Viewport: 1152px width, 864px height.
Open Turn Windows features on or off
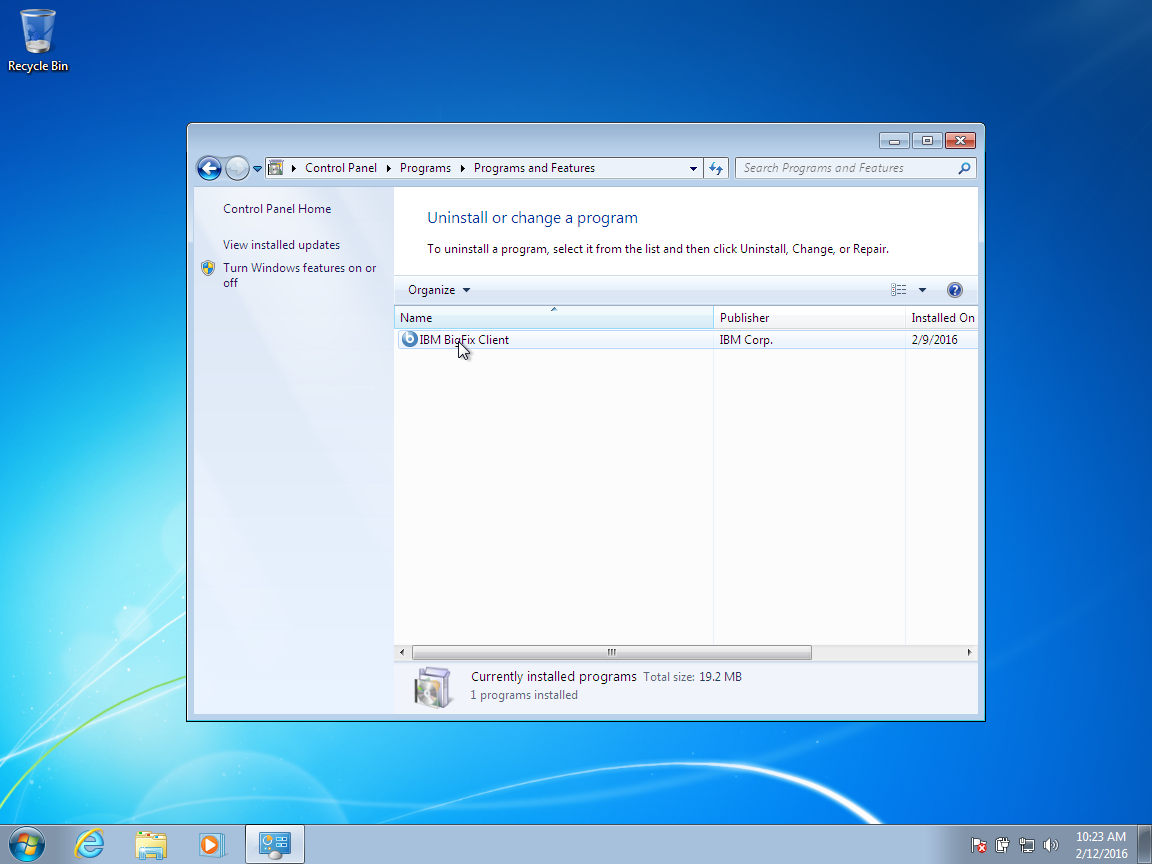click(299, 276)
